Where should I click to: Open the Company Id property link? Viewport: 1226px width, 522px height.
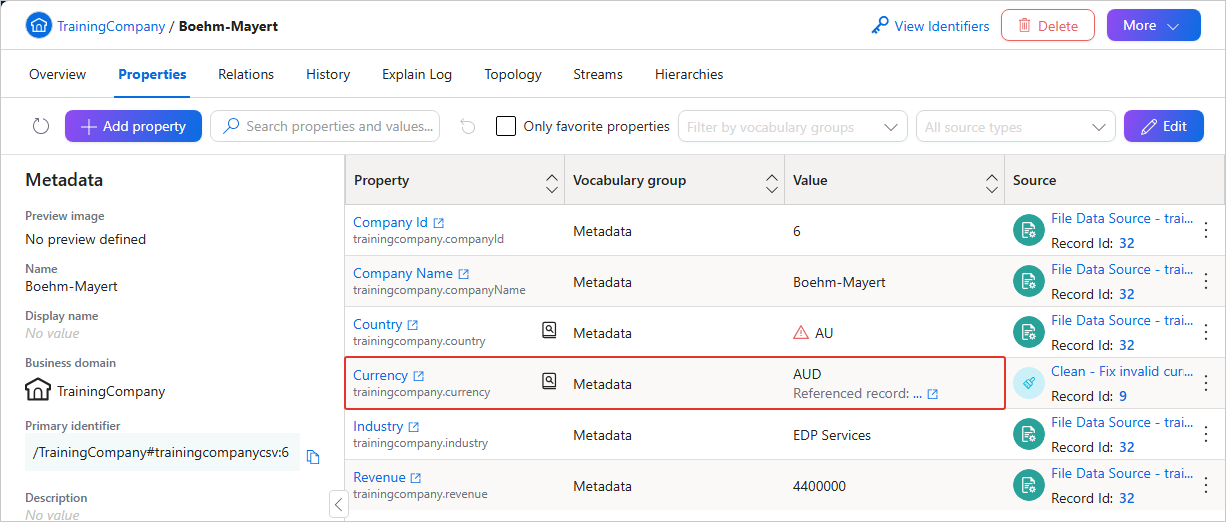pyautogui.click(x=390, y=222)
